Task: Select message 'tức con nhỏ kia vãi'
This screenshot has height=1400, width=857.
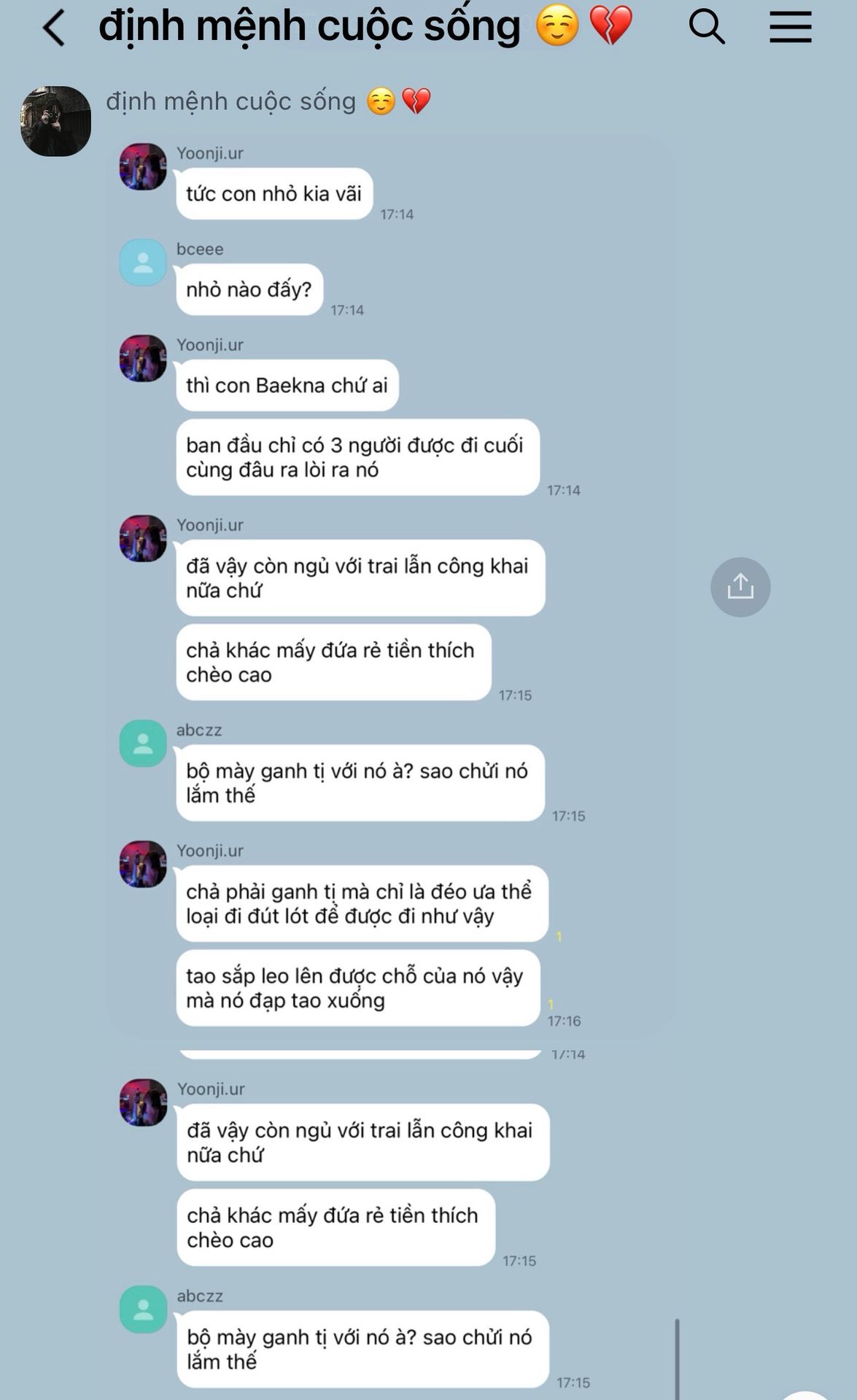Action: pyautogui.click(x=274, y=193)
